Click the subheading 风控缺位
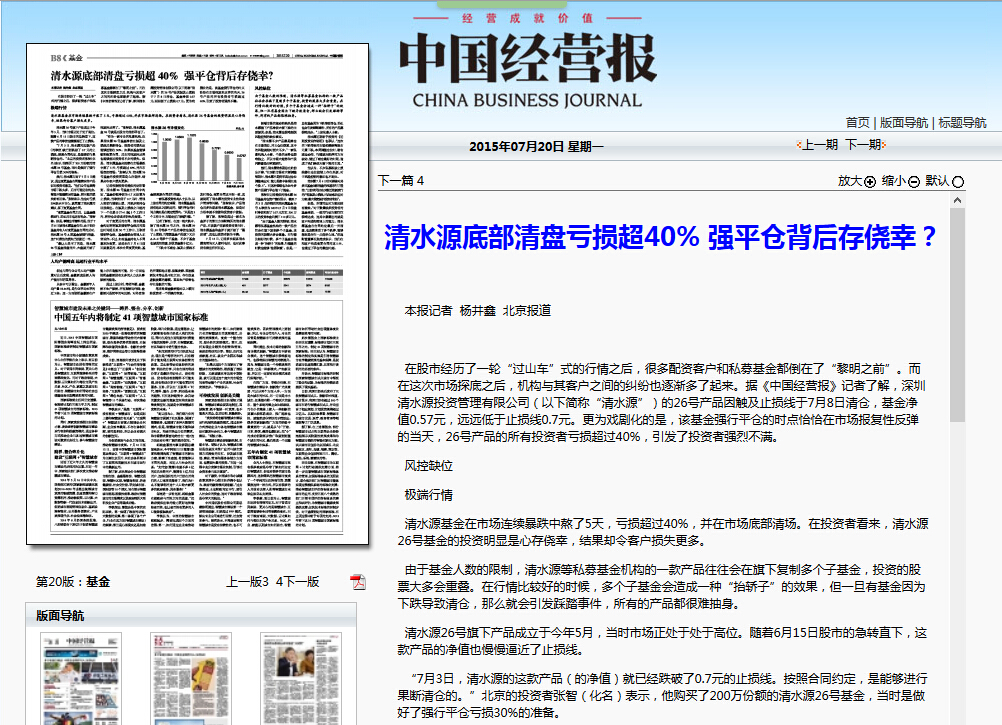 [429, 466]
